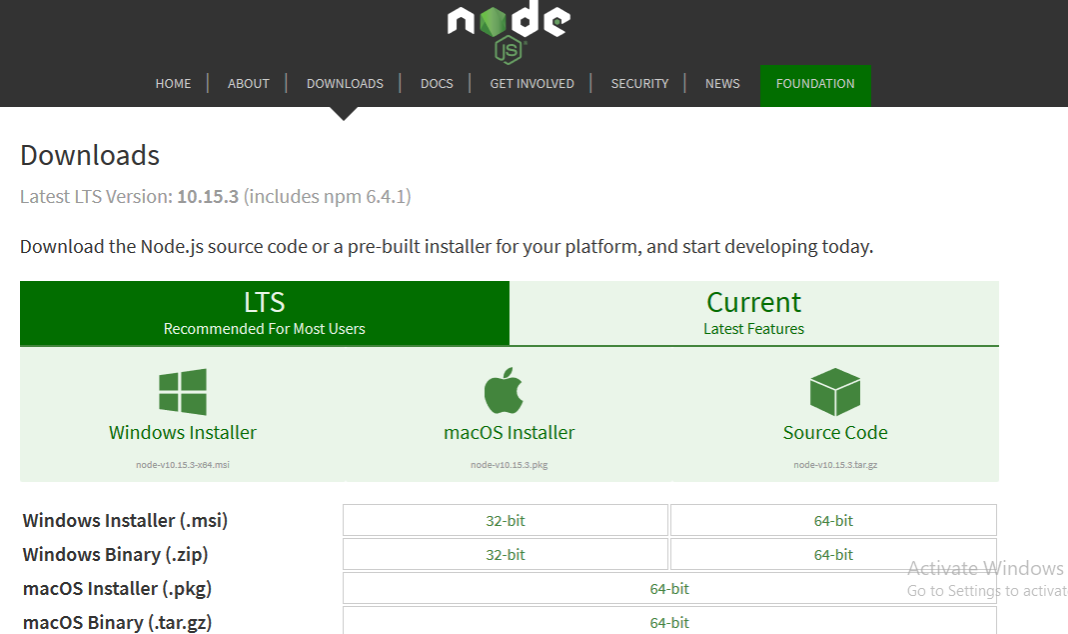Click the macOS Installer link text
Screen dimensions: 1068x634
pyautogui.click(x=509, y=432)
